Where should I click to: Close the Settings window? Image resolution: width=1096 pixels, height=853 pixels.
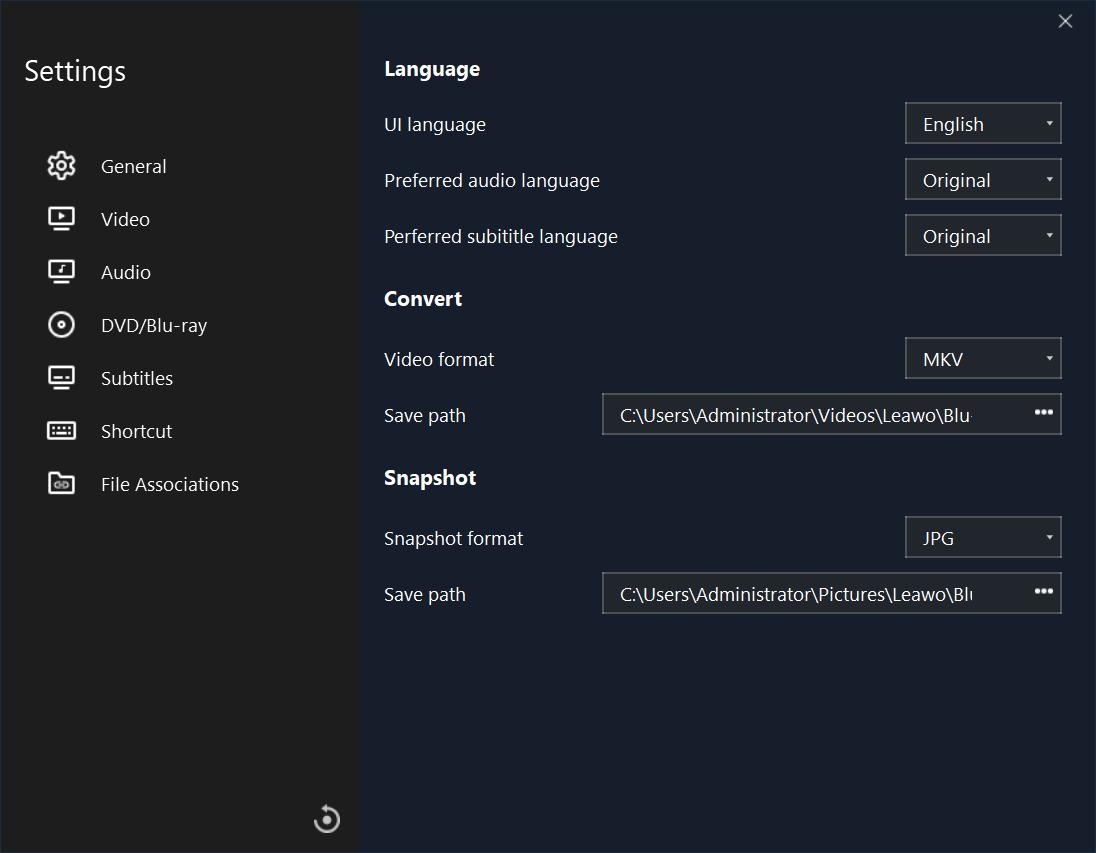pyautogui.click(x=1065, y=21)
